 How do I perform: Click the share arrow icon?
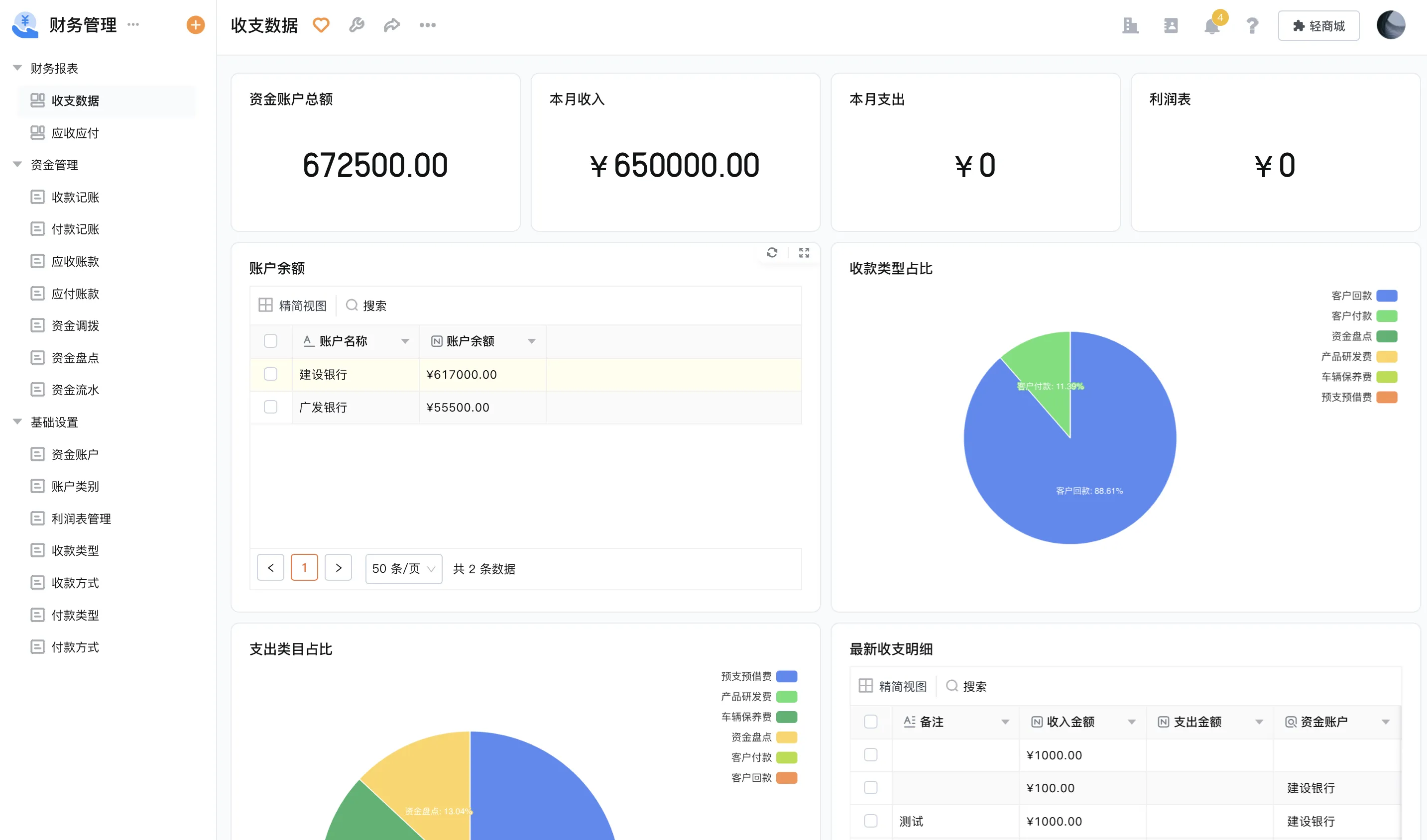pos(392,25)
